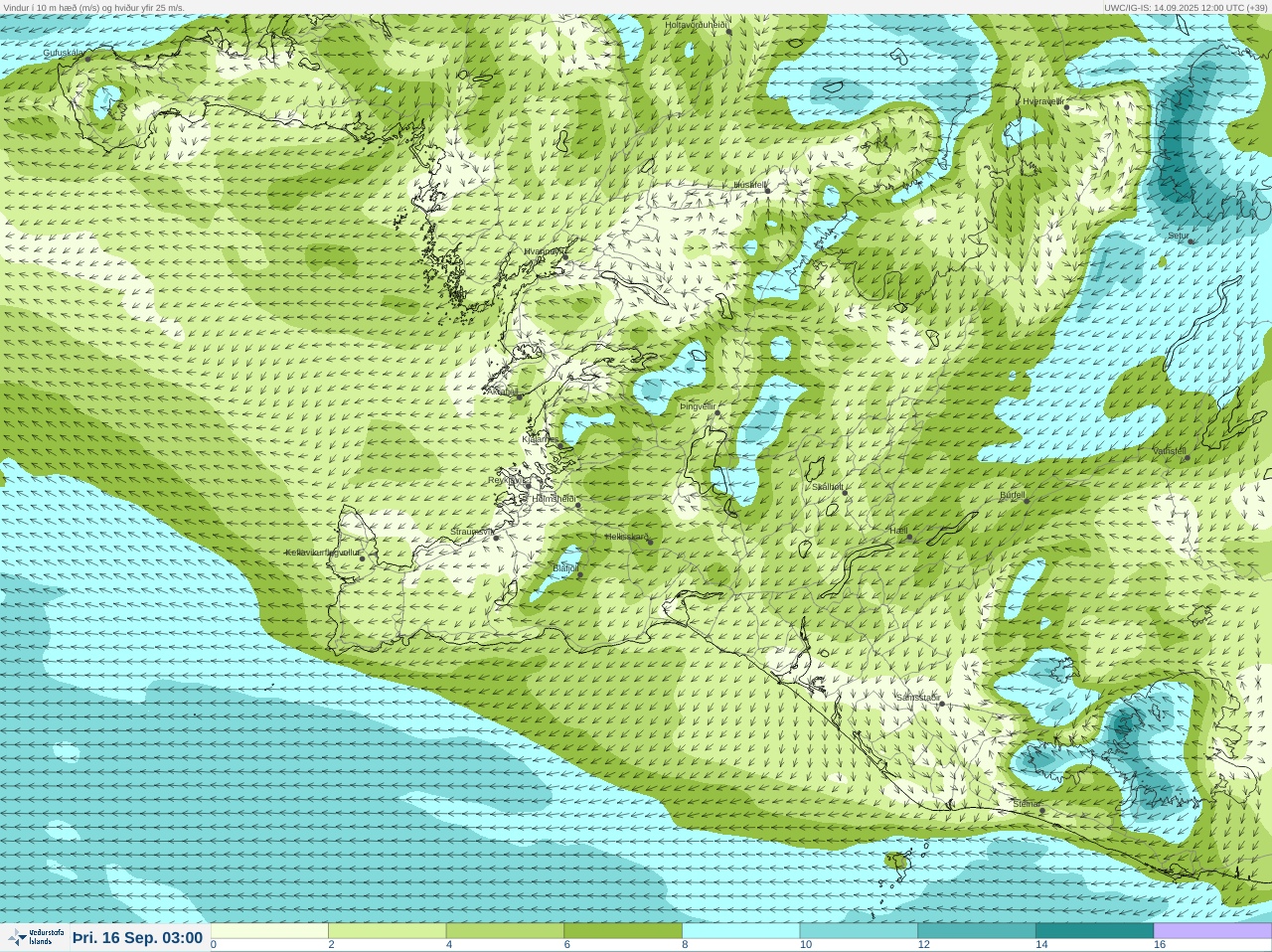Select the Straumsvík station label
Screen dimensions: 1272x952
coord(472,532)
